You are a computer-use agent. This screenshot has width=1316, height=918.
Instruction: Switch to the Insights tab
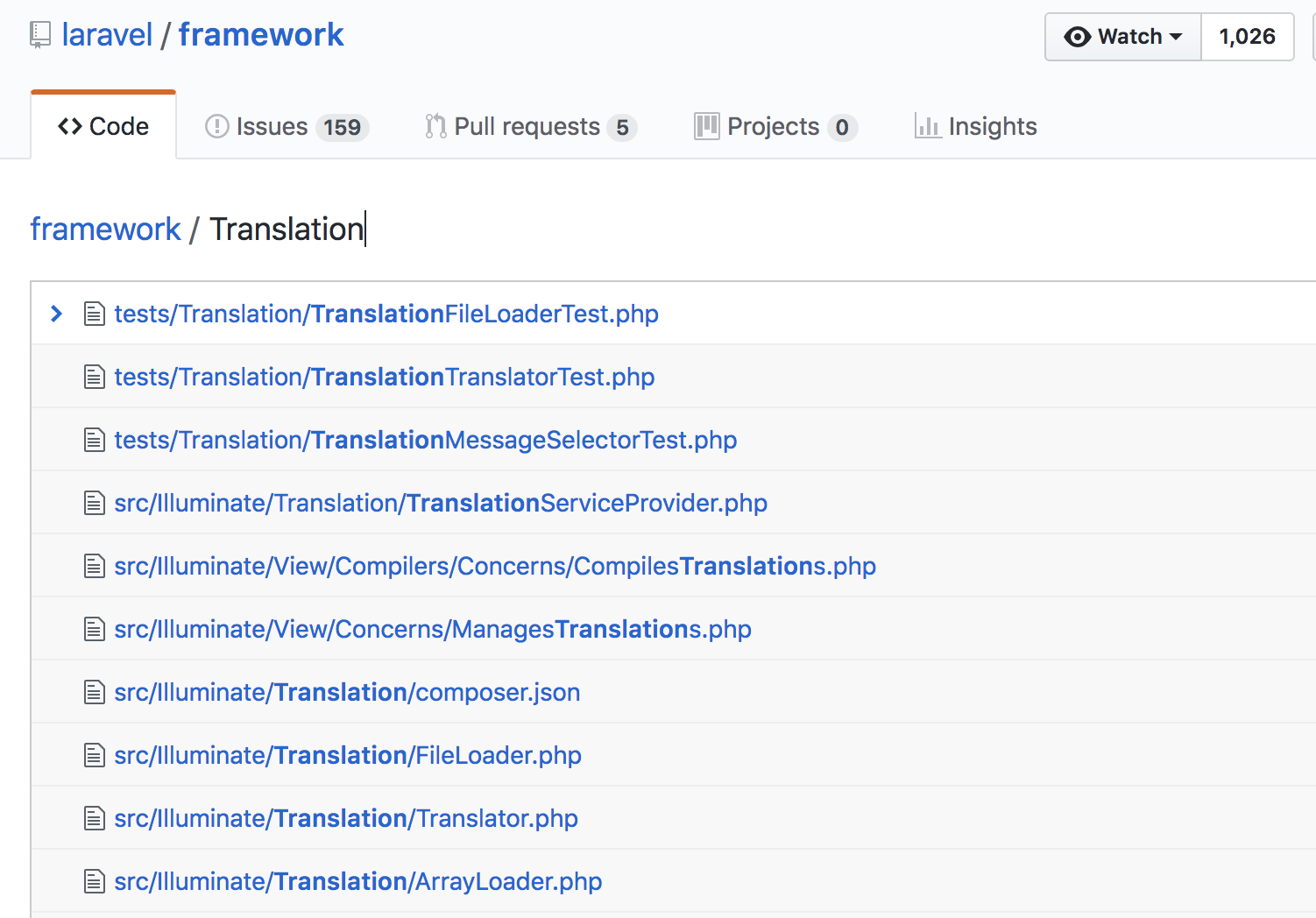pyautogui.click(x=975, y=126)
